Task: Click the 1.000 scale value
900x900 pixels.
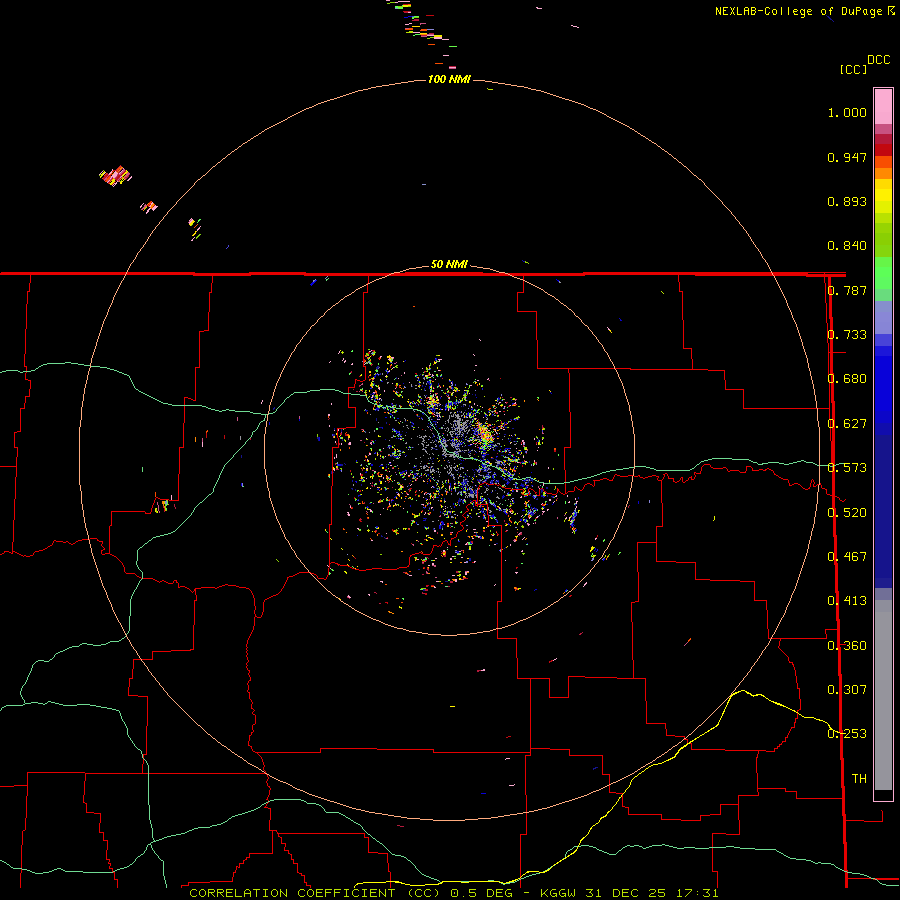Action: pyautogui.click(x=847, y=112)
